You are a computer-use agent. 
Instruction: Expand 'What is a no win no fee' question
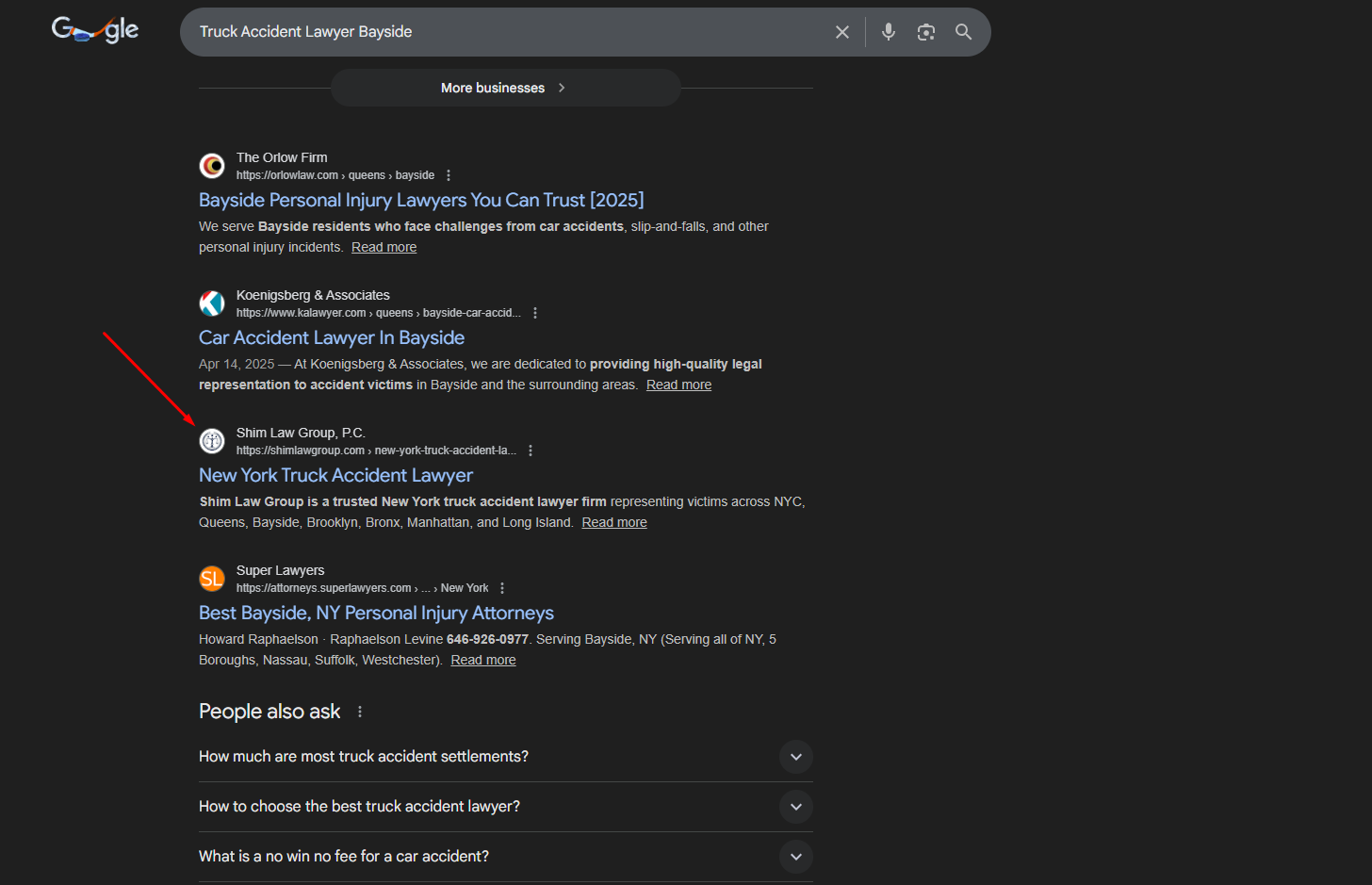pos(795,857)
